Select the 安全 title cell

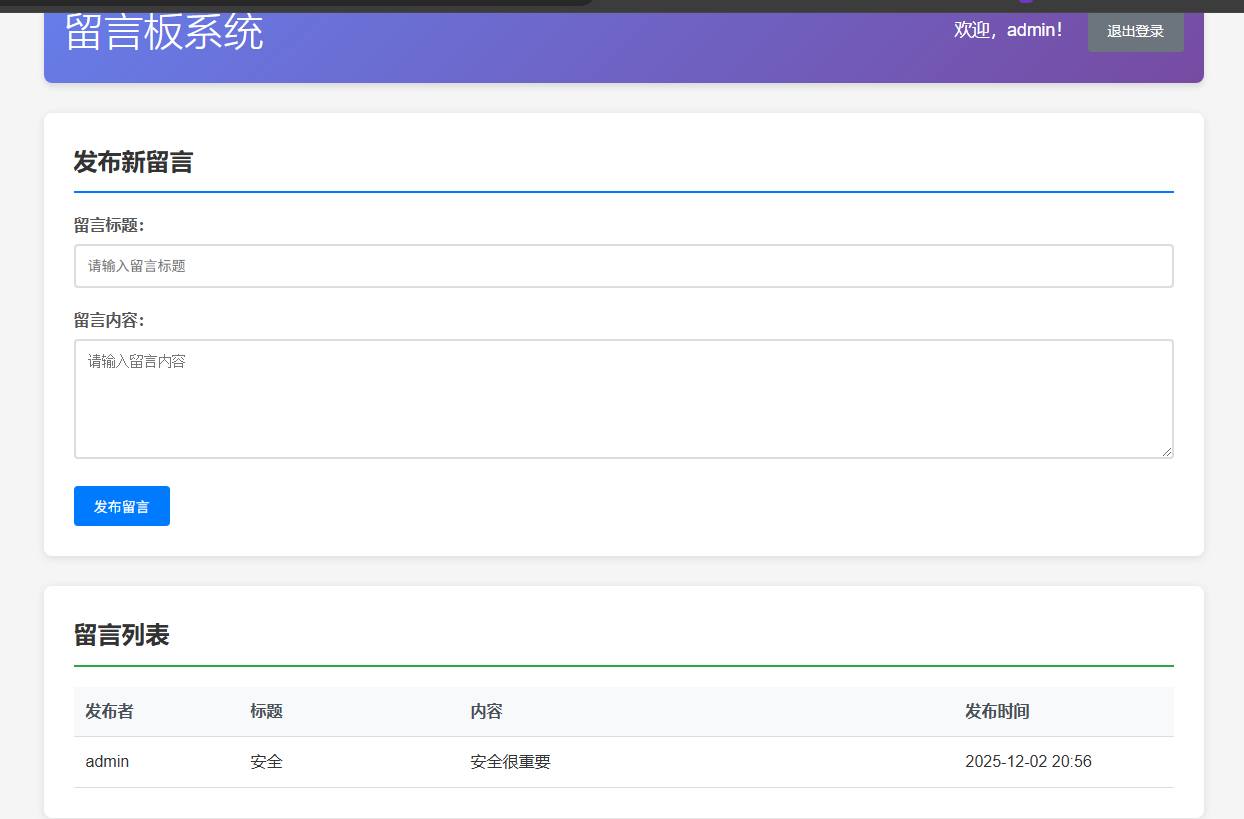coord(266,762)
